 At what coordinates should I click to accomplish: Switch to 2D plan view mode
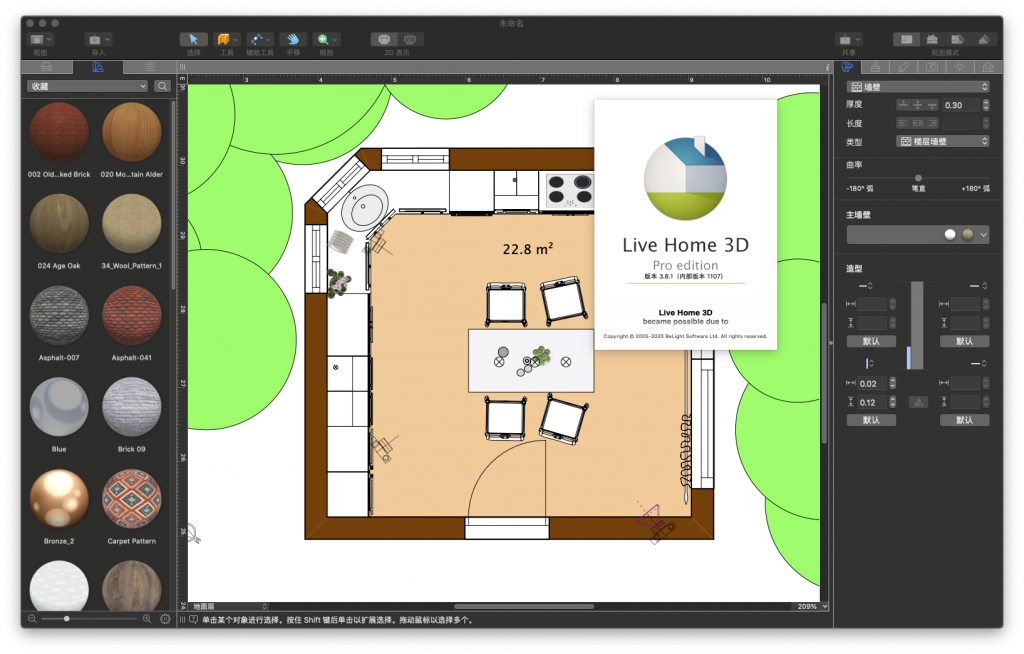point(906,39)
